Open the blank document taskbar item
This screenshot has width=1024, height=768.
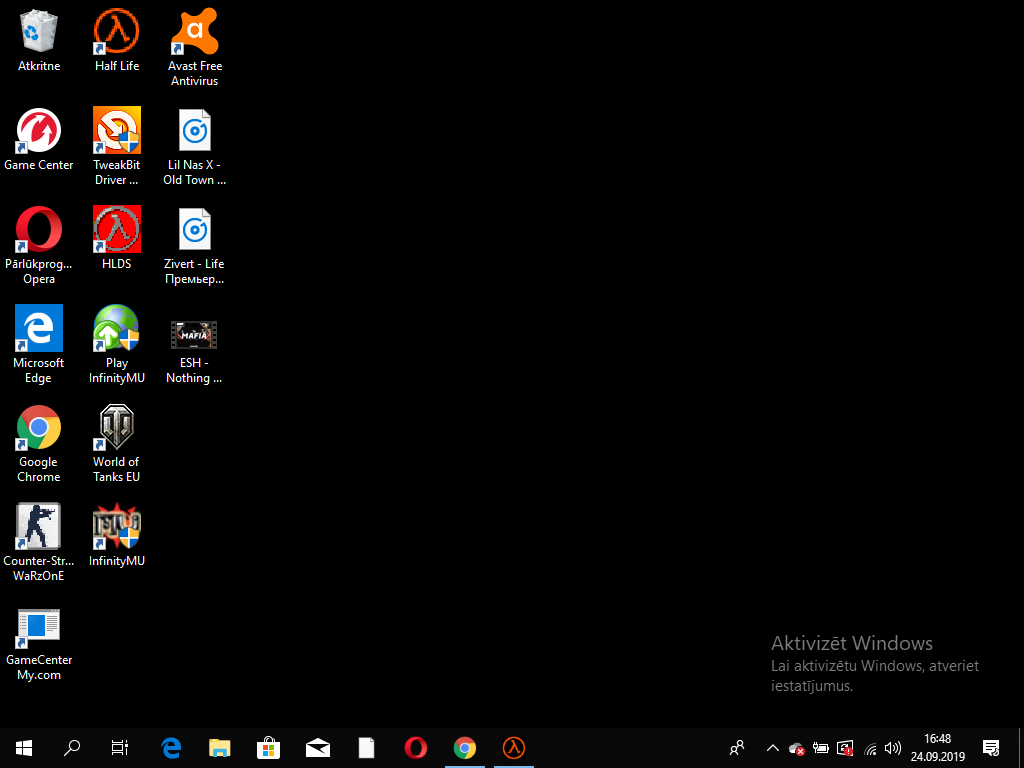click(367, 748)
